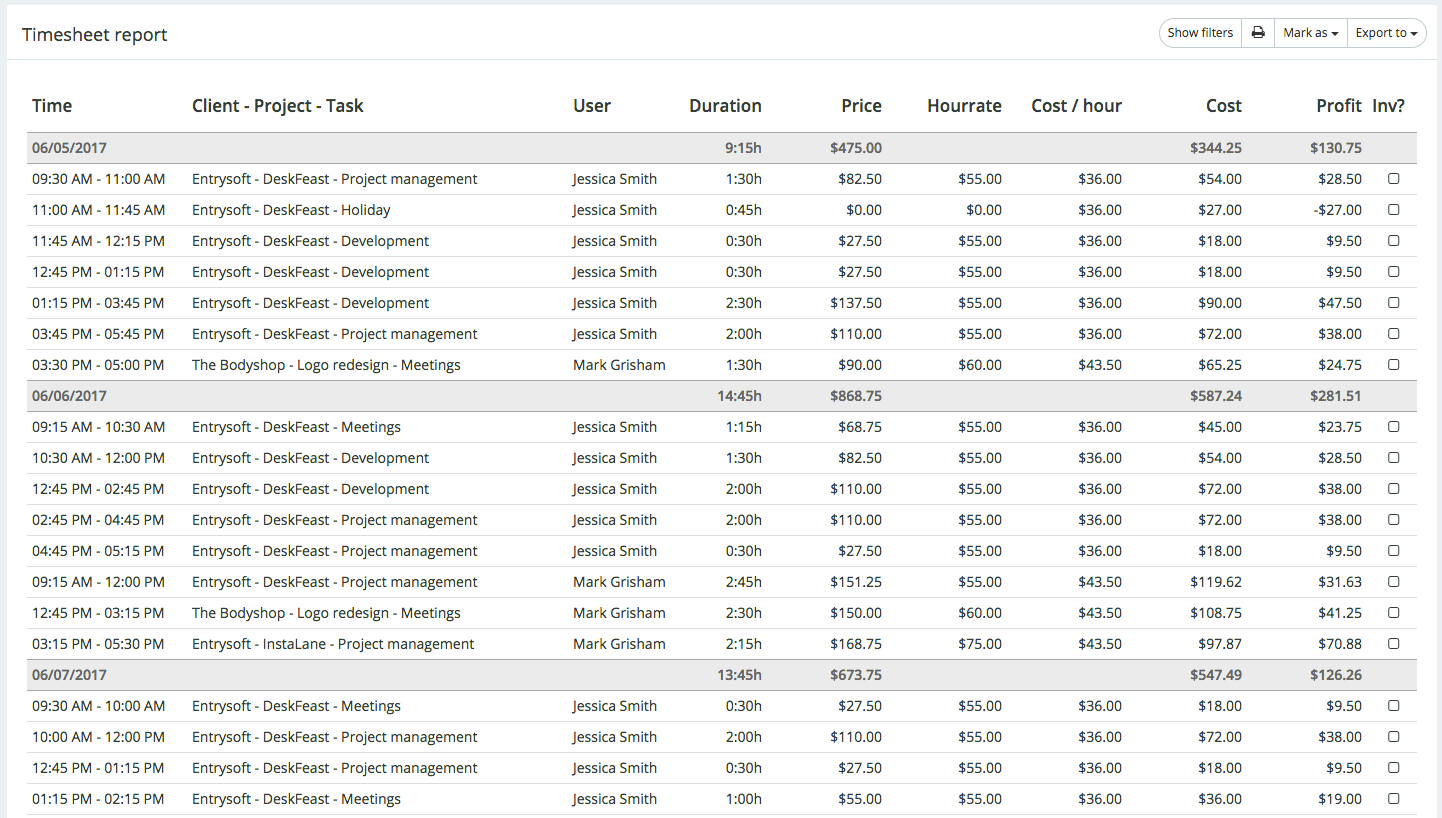
Task: Click the Profit column header
Action: (x=1339, y=106)
